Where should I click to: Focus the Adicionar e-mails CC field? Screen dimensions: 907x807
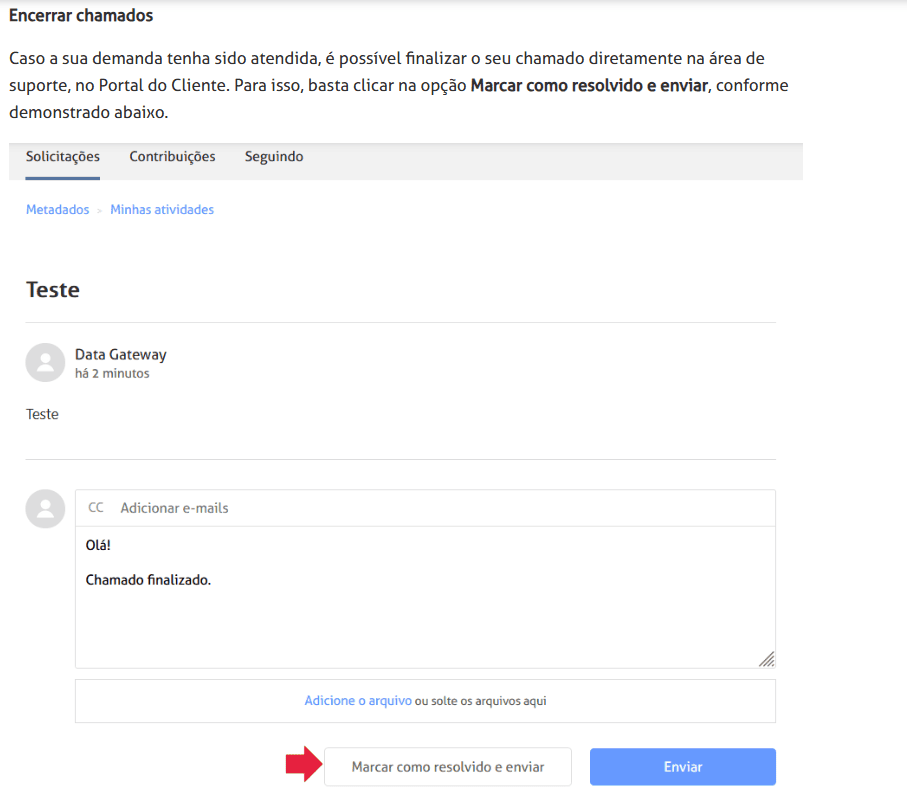point(440,508)
